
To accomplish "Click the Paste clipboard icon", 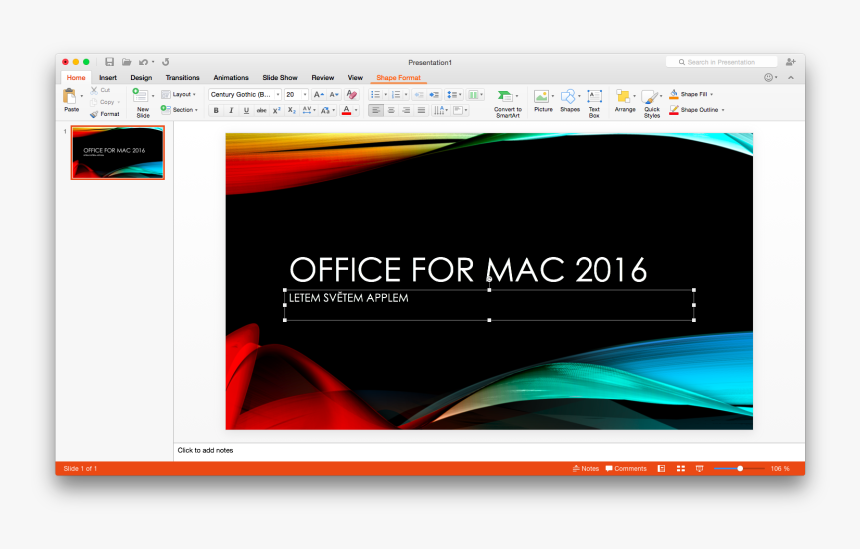I will [x=69, y=96].
